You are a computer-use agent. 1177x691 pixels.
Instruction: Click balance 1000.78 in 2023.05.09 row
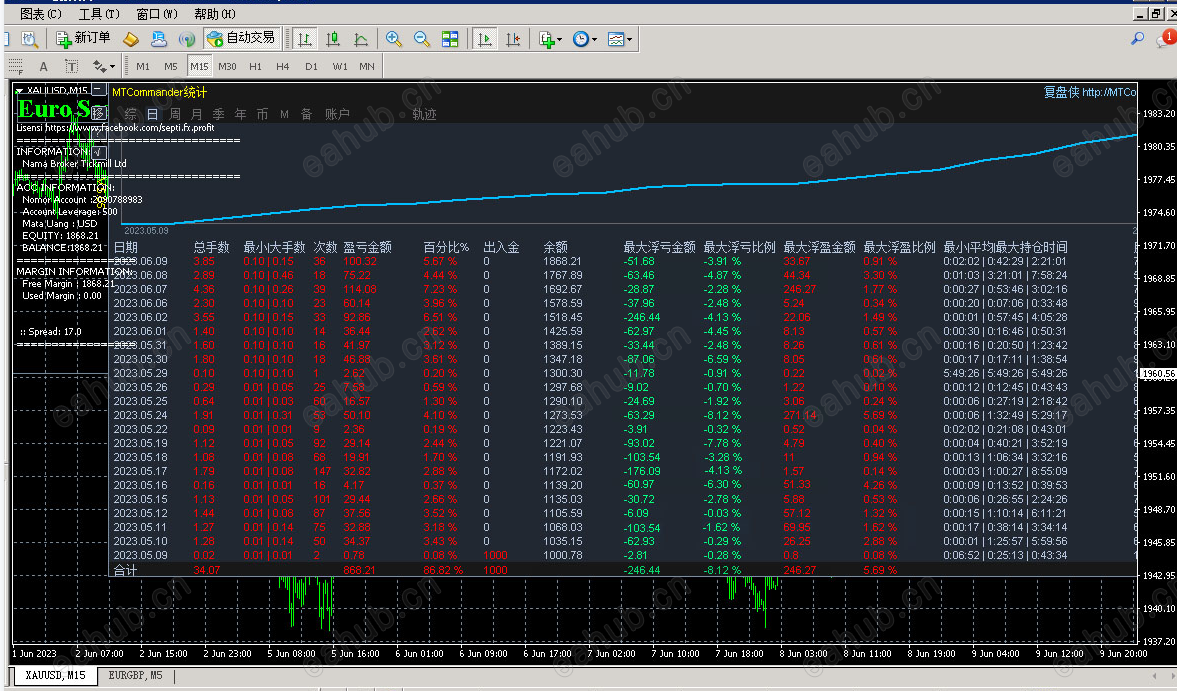coord(563,555)
